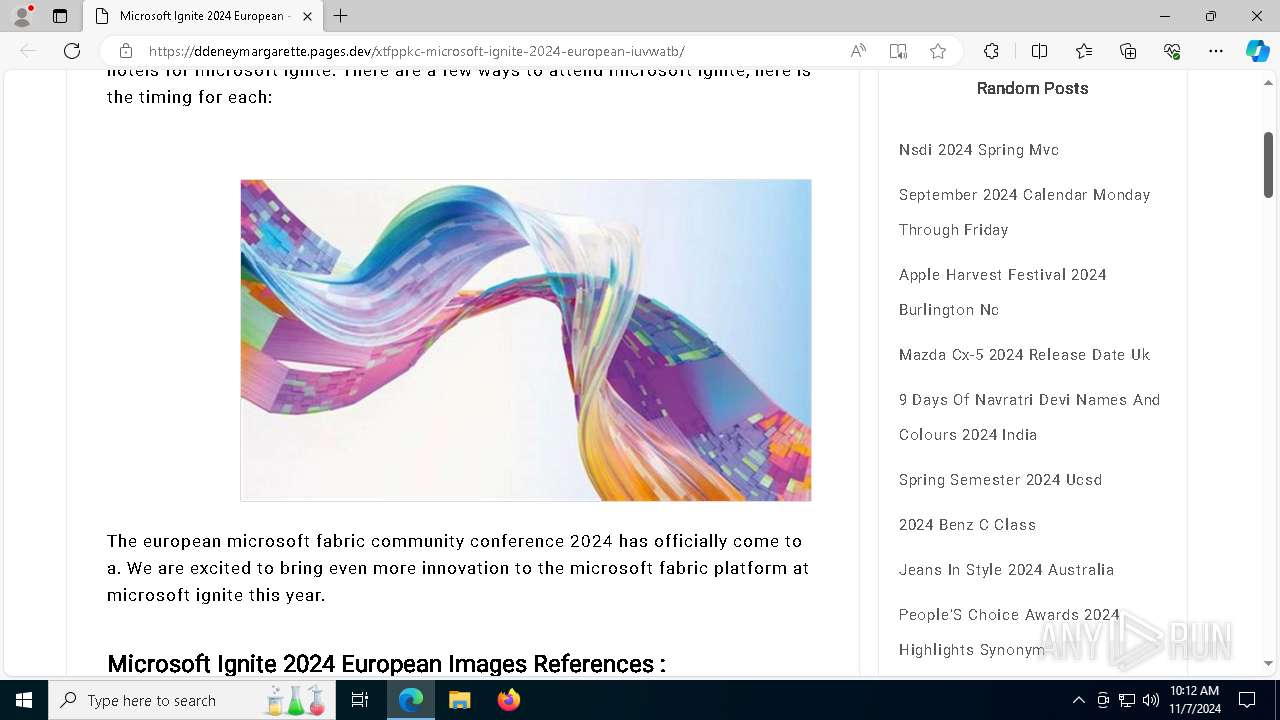Click the page vertical scrollbar thumb
Viewport: 1280px width, 720px height.
pyautogui.click(x=1268, y=165)
